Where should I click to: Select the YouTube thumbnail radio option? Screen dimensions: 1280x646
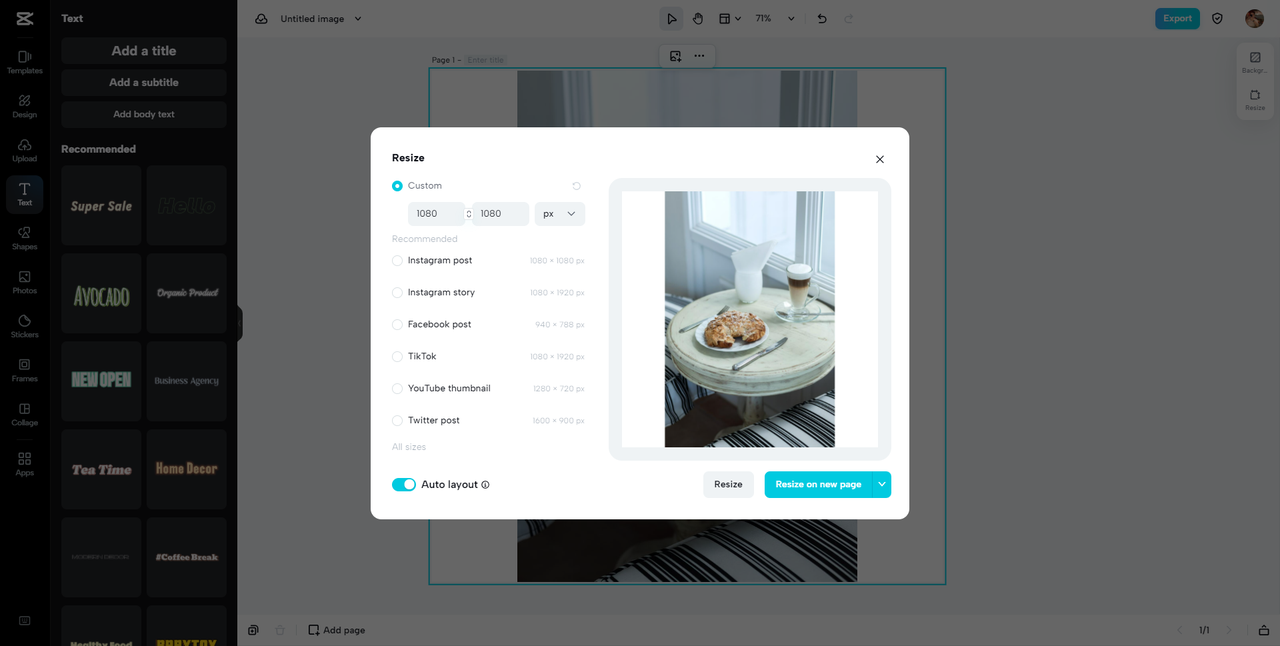coord(397,389)
